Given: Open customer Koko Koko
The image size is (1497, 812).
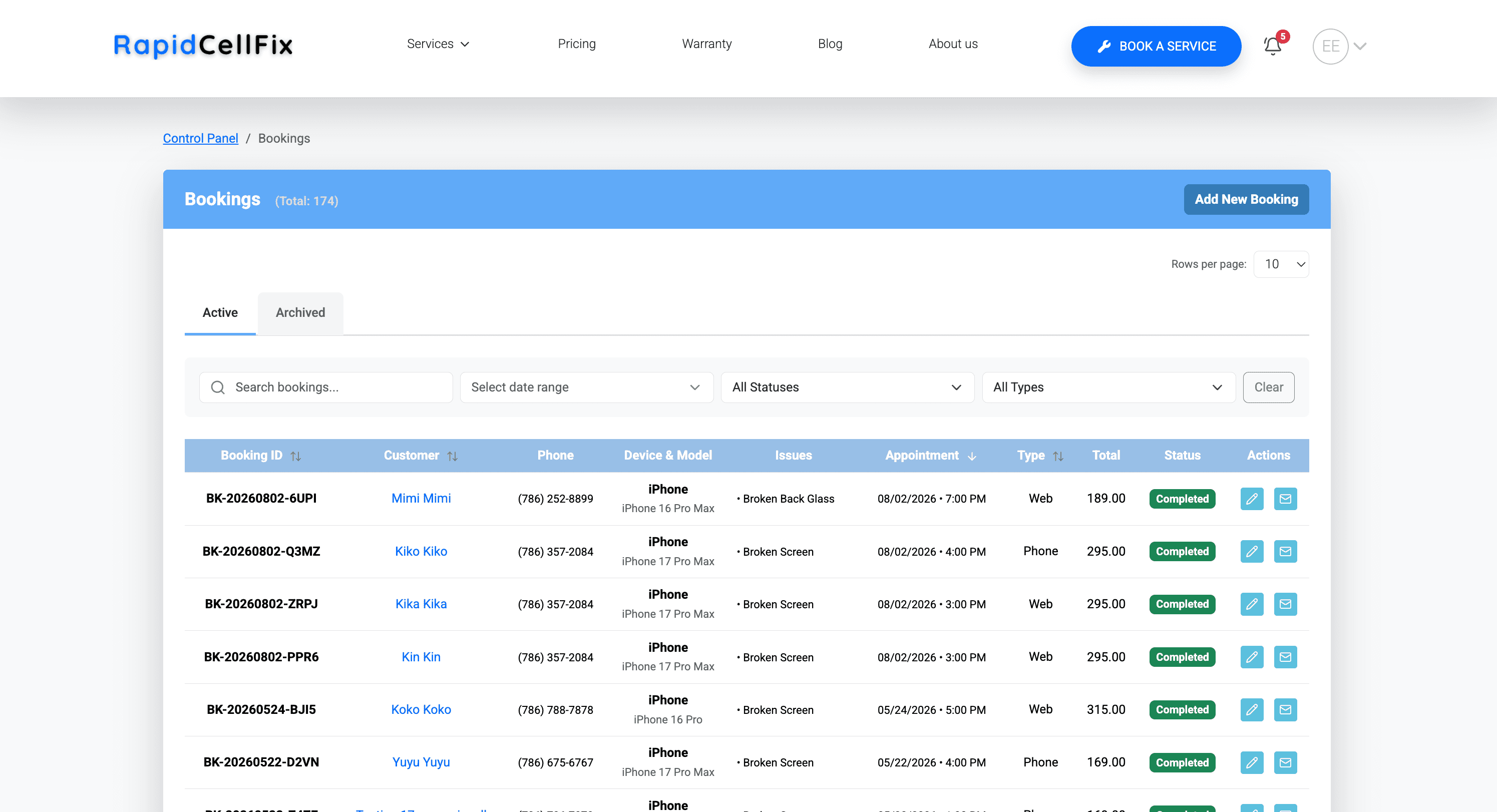Looking at the screenshot, I should pyautogui.click(x=421, y=710).
